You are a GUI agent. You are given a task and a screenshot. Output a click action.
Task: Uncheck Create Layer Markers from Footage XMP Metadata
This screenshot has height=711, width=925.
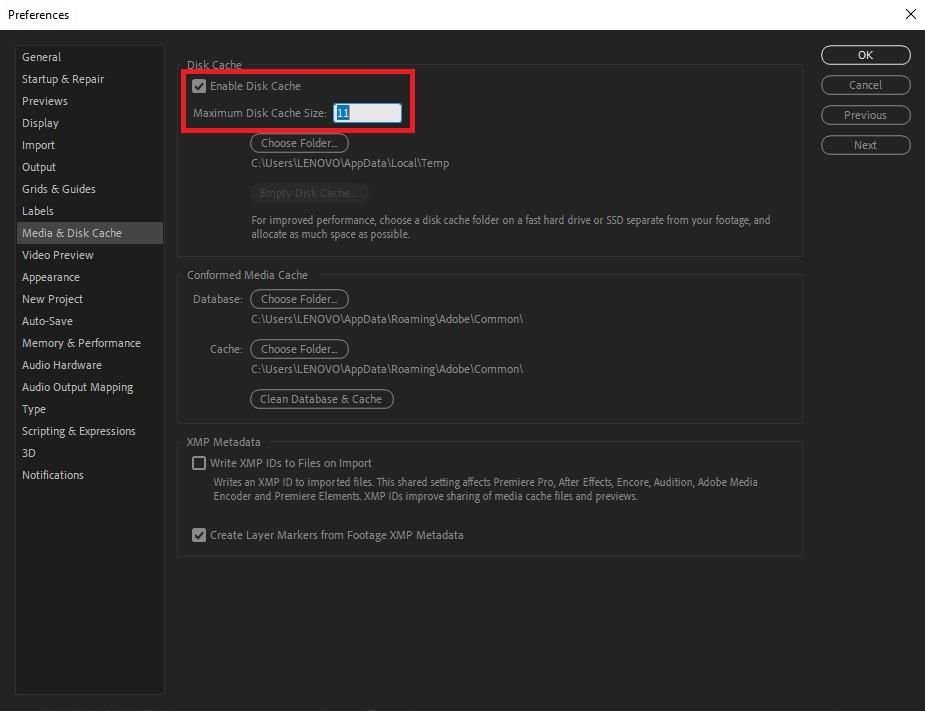pos(199,535)
